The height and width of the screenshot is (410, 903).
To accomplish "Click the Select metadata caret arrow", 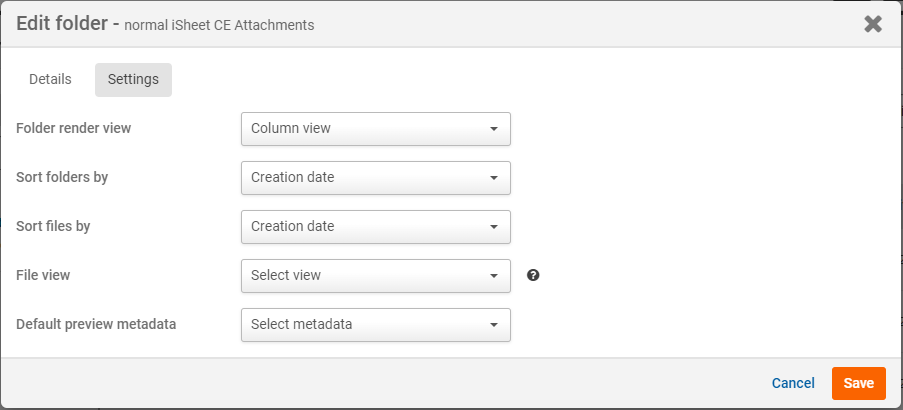I will pyautogui.click(x=494, y=325).
